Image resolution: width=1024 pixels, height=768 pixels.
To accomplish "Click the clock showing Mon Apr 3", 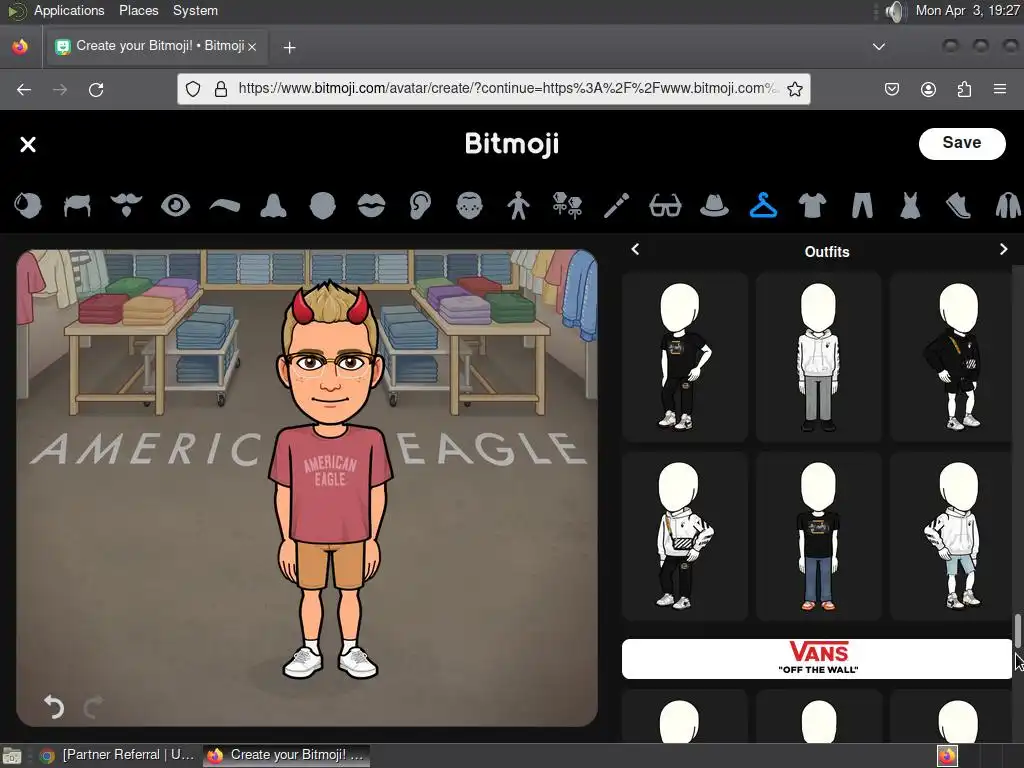I will click(x=967, y=10).
